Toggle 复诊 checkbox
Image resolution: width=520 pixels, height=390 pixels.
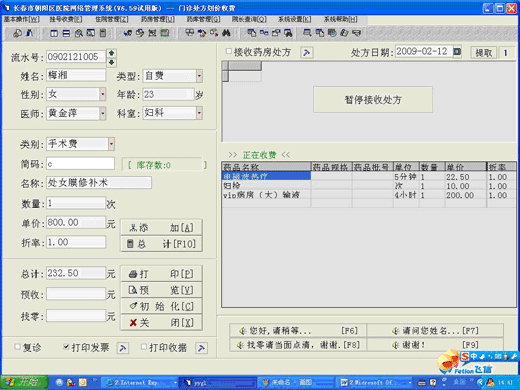17,347
